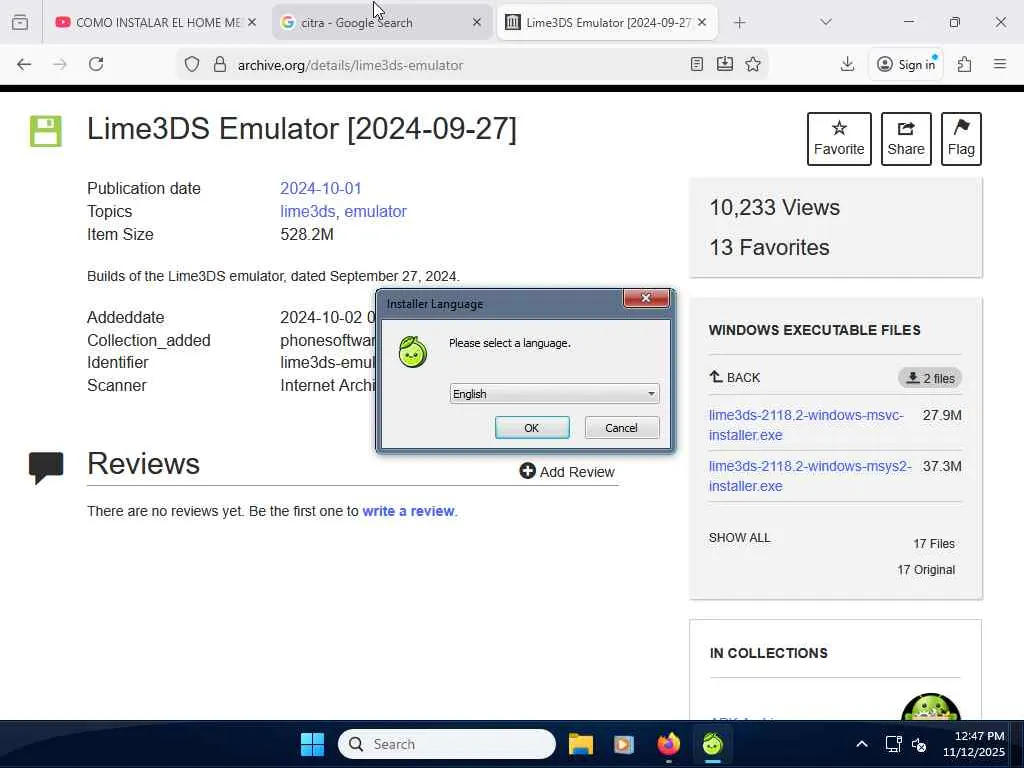Click the Reviews speech bubble icon
The image size is (1024, 768).
(x=46, y=468)
